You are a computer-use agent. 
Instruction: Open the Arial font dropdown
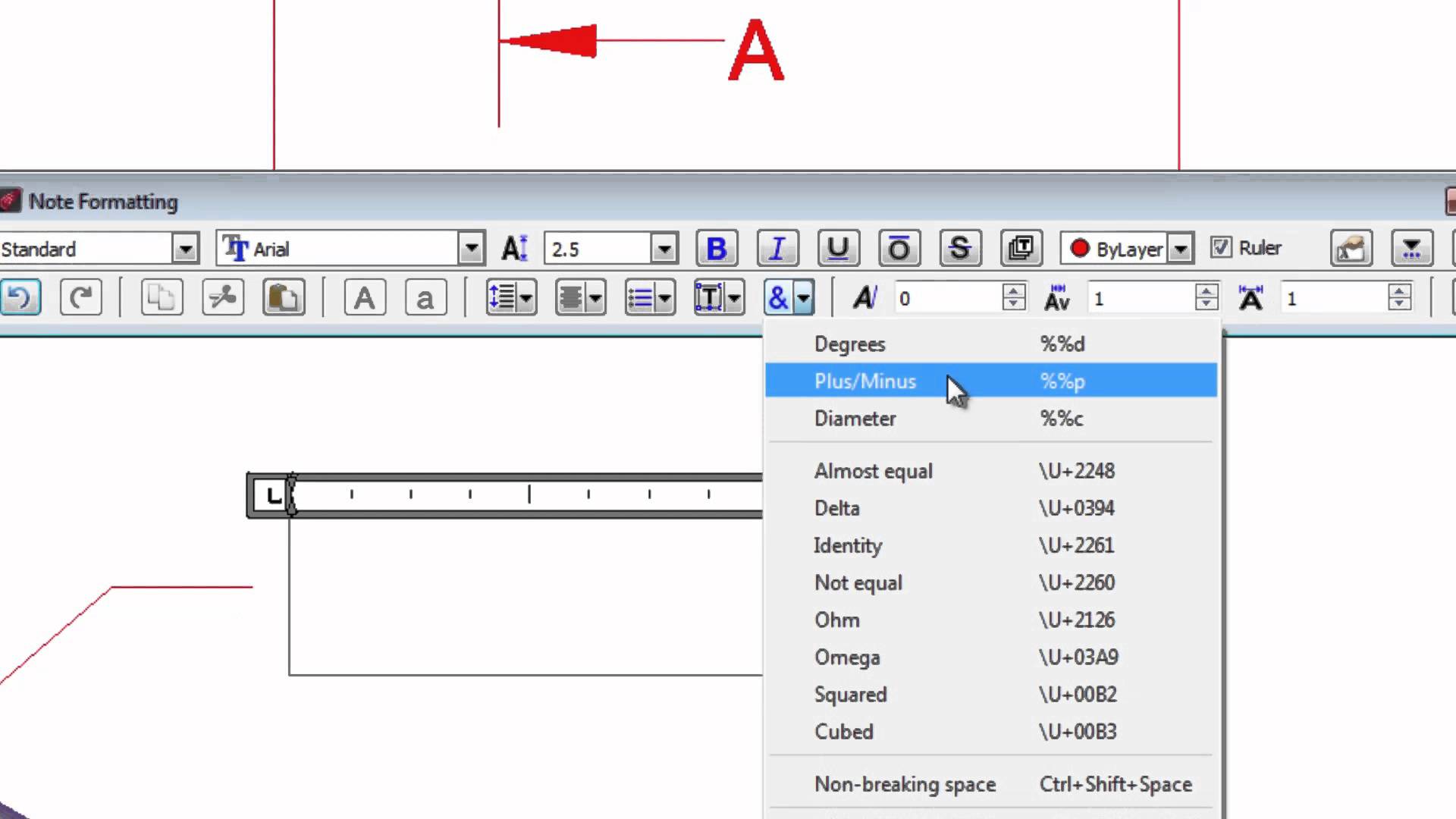471,248
